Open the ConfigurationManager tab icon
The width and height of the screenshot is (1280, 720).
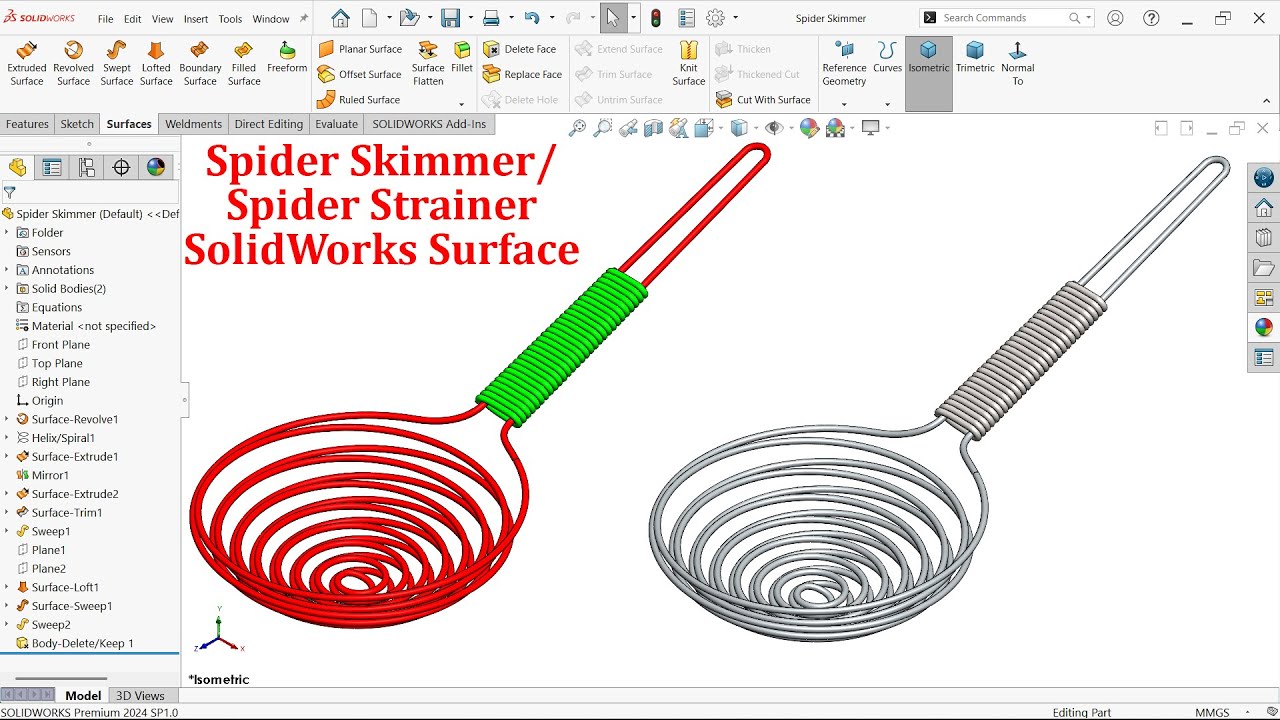[x=87, y=167]
